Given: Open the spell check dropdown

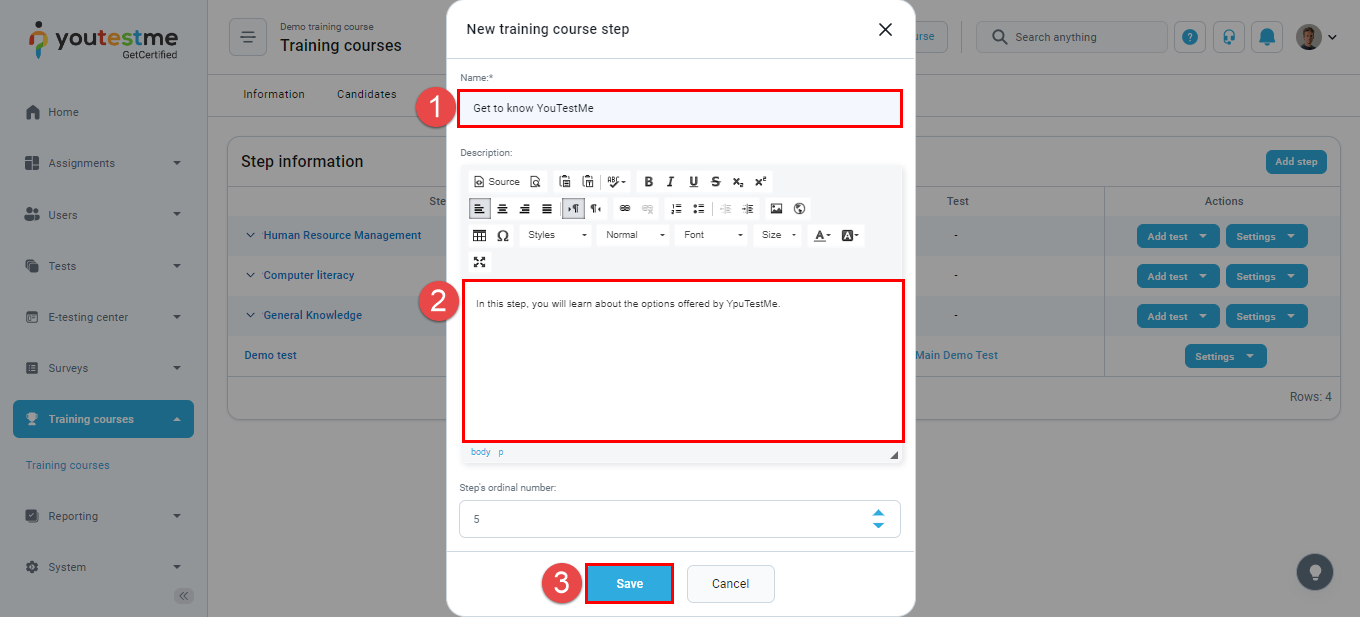Looking at the screenshot, I should [617, 182].
